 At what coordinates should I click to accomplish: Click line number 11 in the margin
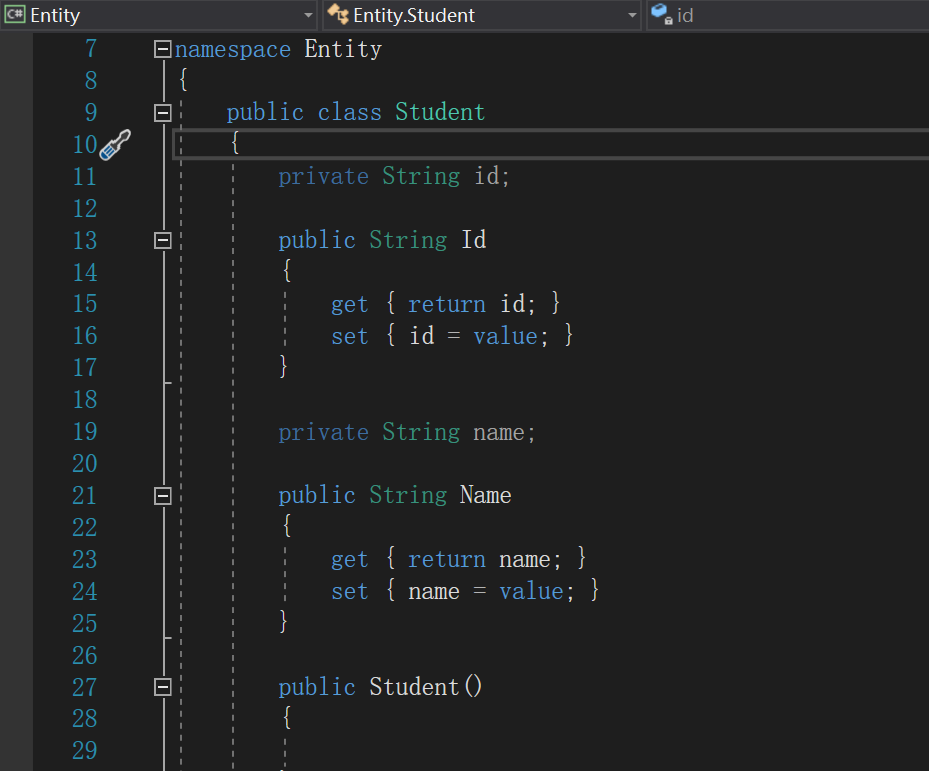(85, 177)
